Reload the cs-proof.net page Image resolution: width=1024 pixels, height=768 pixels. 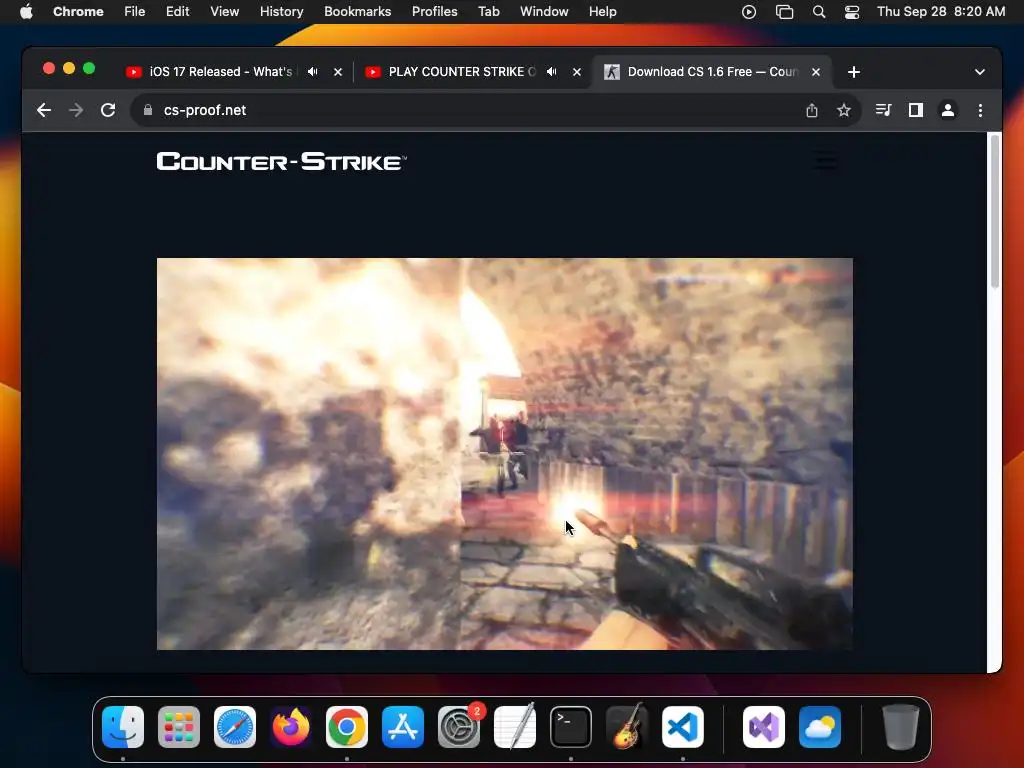pos(108,110)
